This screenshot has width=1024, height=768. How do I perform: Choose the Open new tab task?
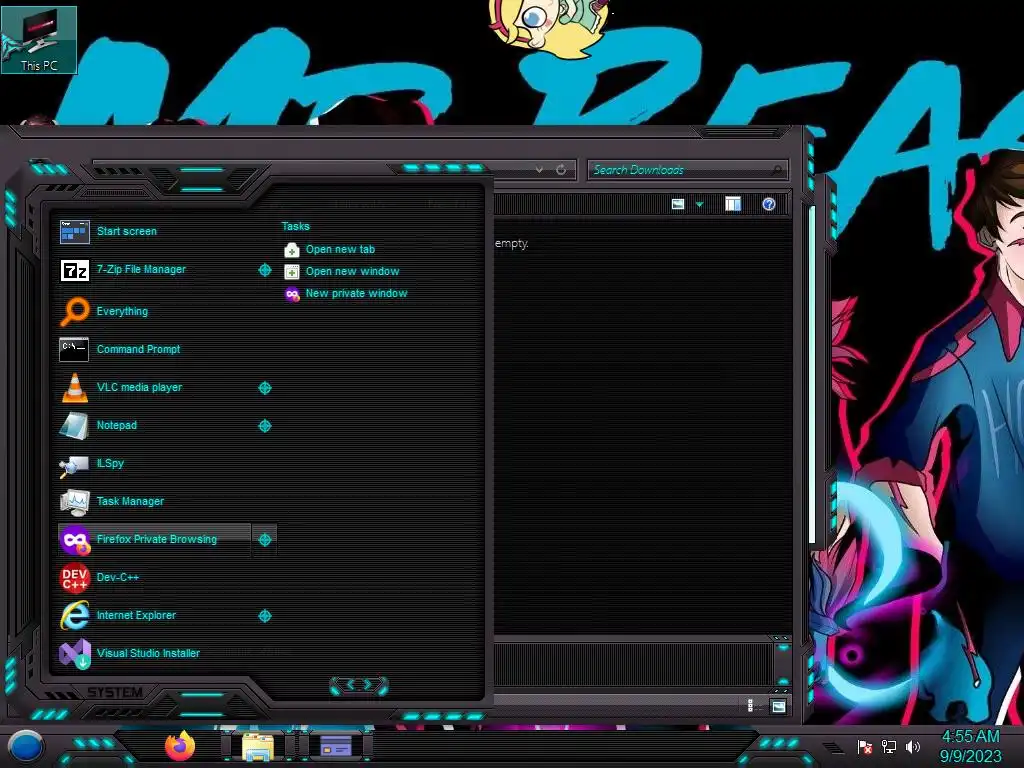330,249
